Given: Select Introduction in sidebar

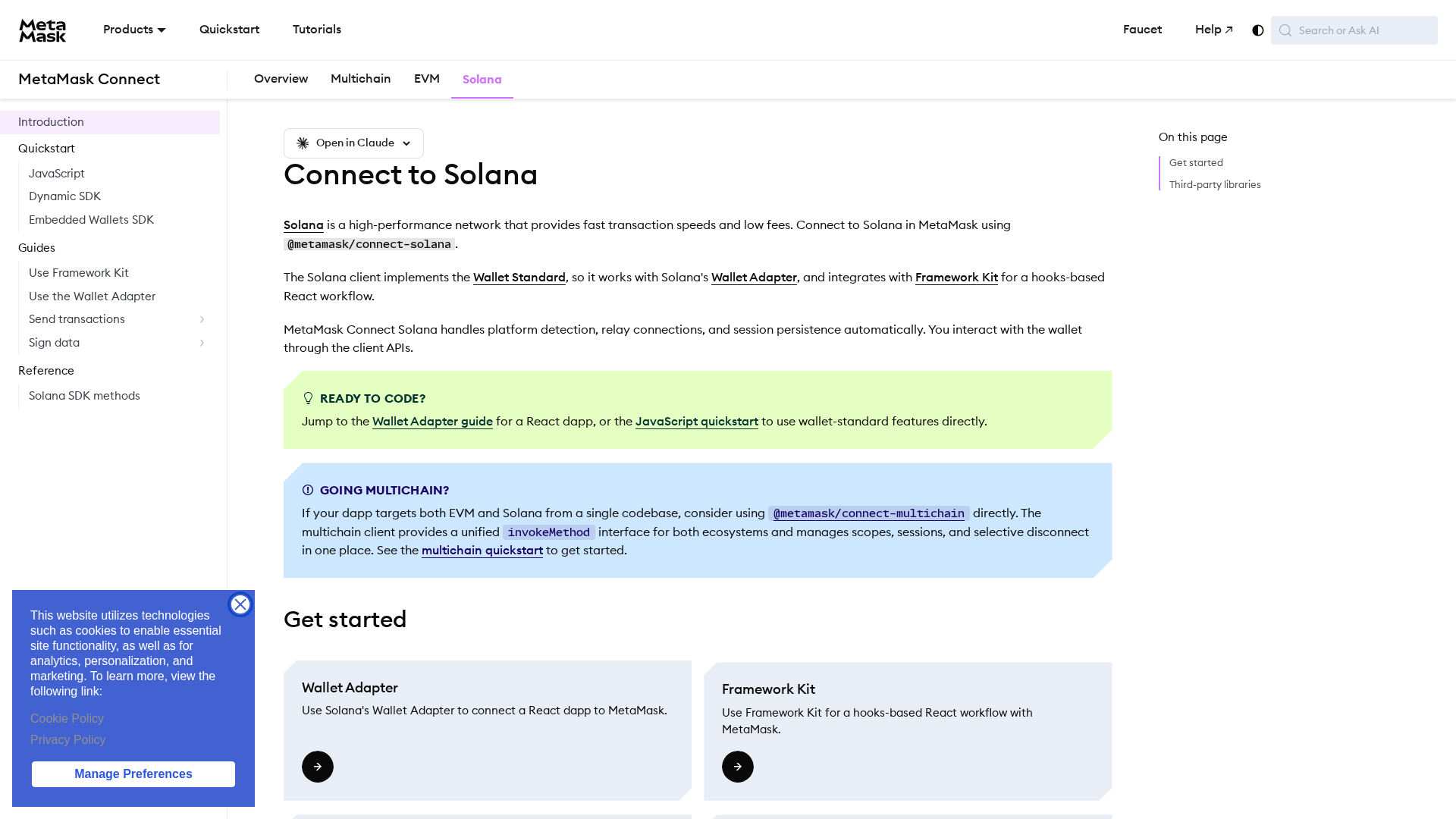Looking at the screenshot, I should point(110,122).
